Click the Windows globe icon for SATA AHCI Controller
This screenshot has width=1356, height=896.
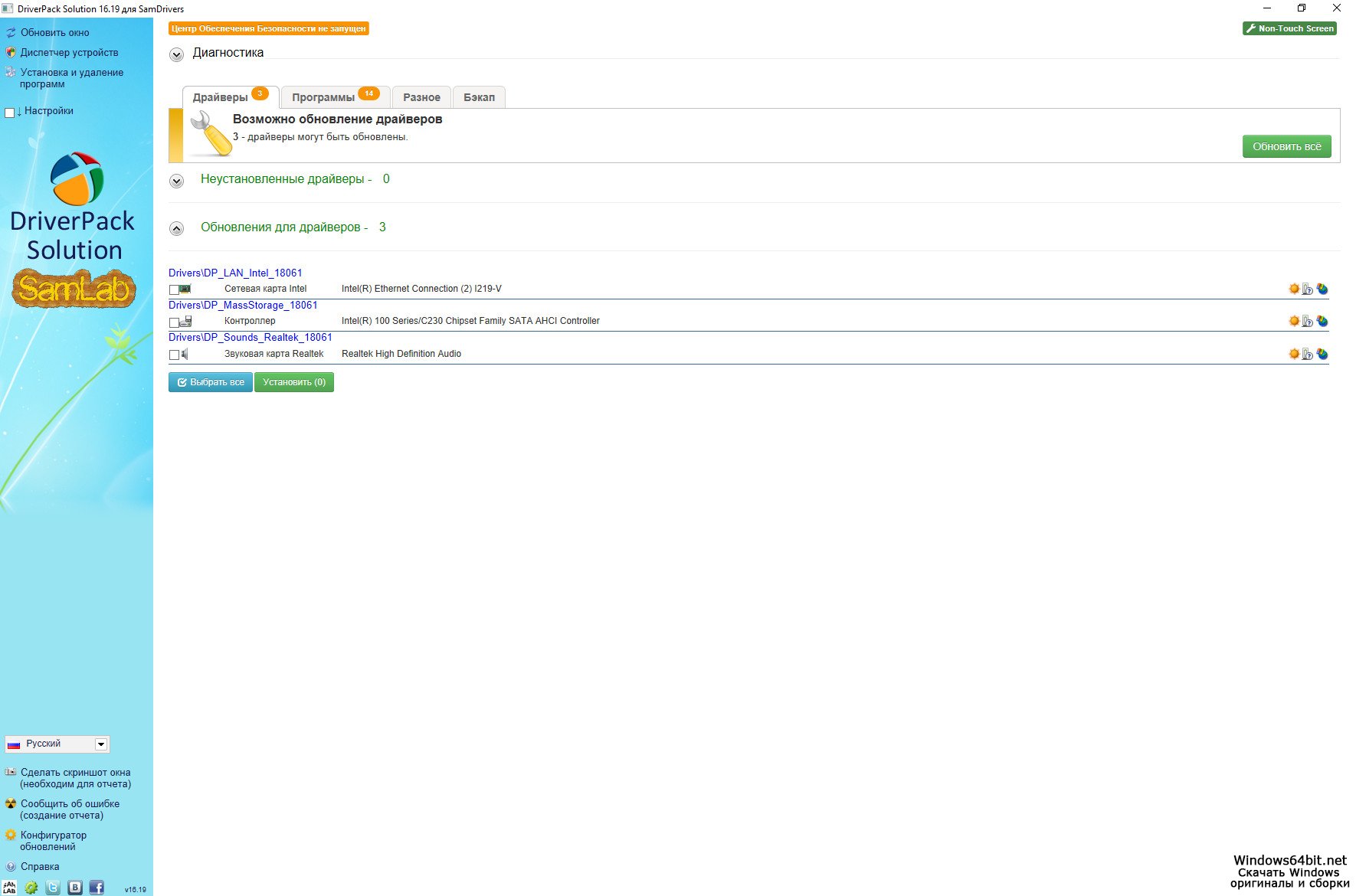[1322, 321]
